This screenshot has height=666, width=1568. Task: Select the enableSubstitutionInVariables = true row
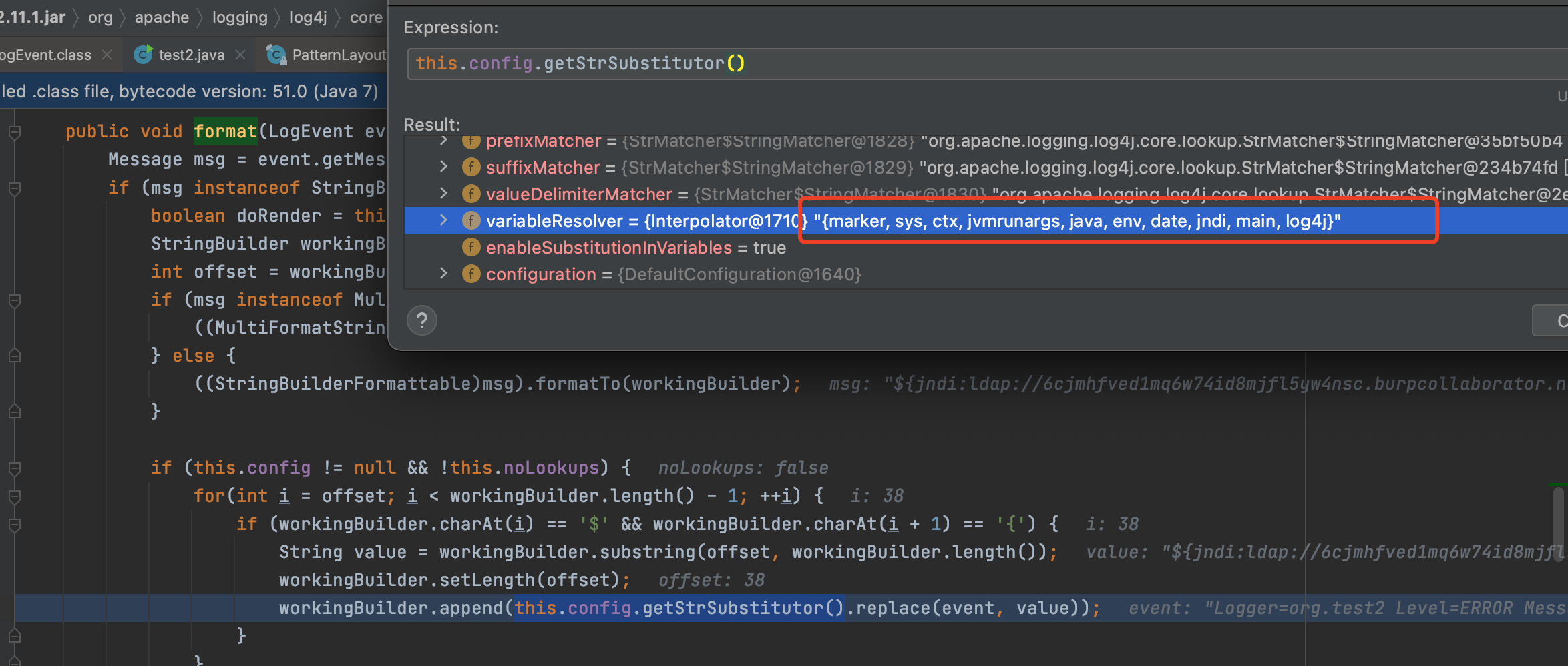[986, 247]
